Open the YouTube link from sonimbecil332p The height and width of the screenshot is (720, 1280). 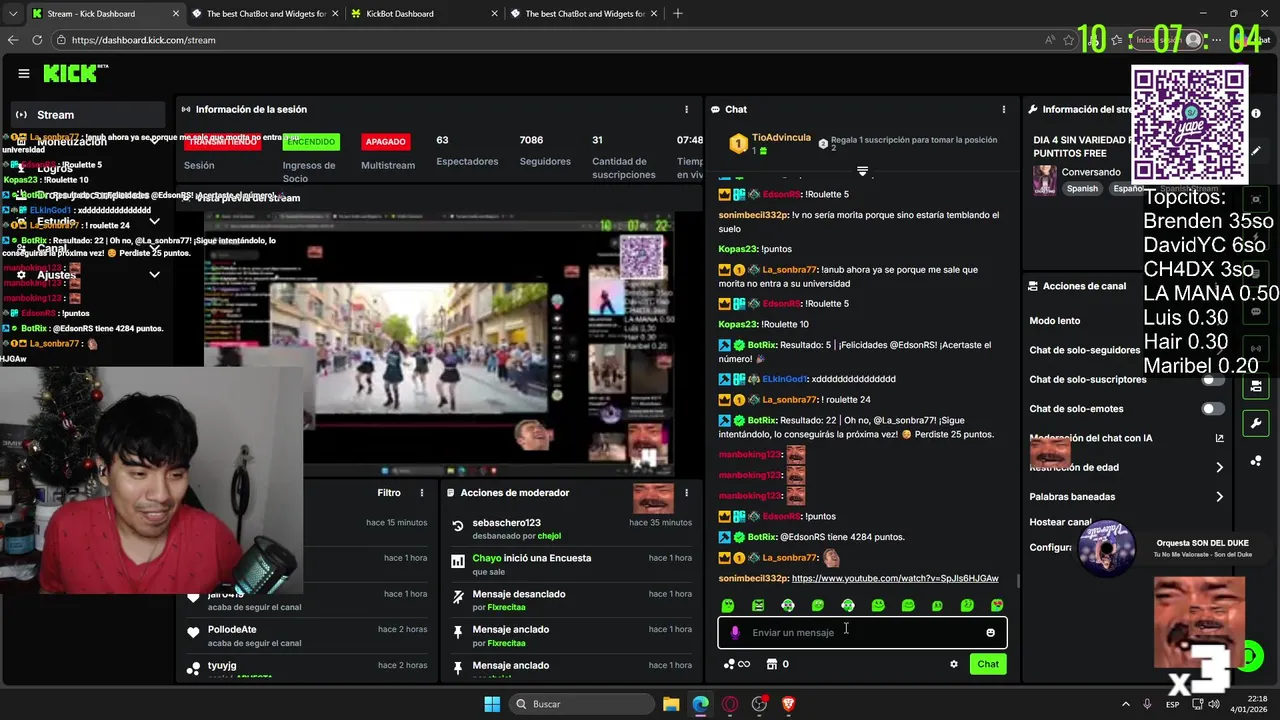click(x=895, y=579)
